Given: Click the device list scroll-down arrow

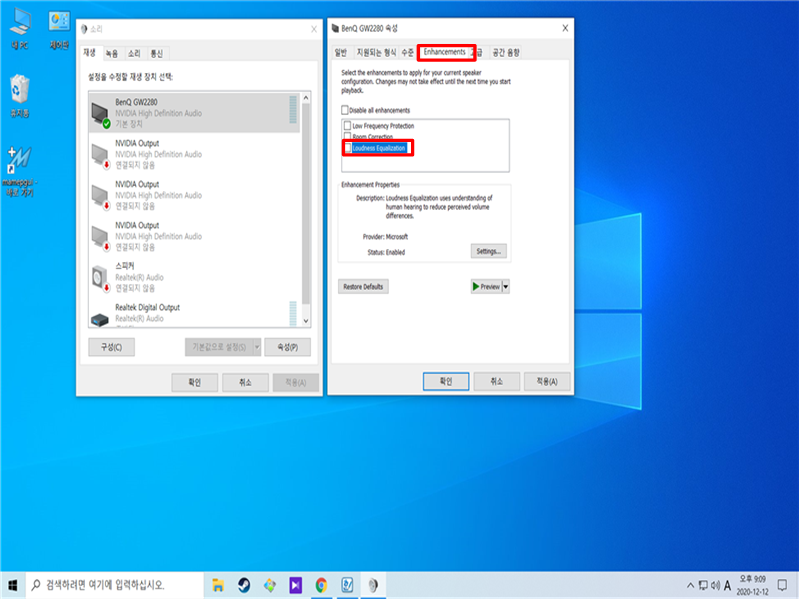Looking at the screenshot, I should point(306,321).
